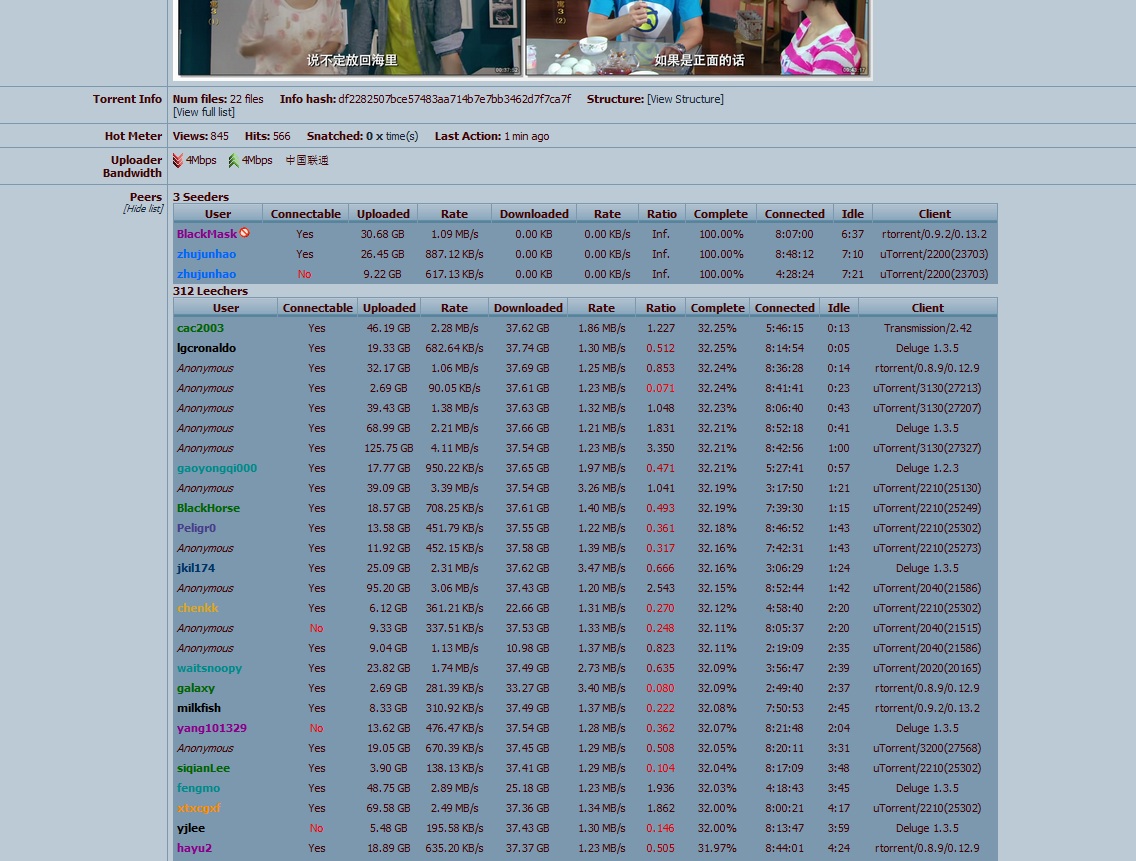
Task: Open the lgcronaldo user profile
Action: pos(206,348)
